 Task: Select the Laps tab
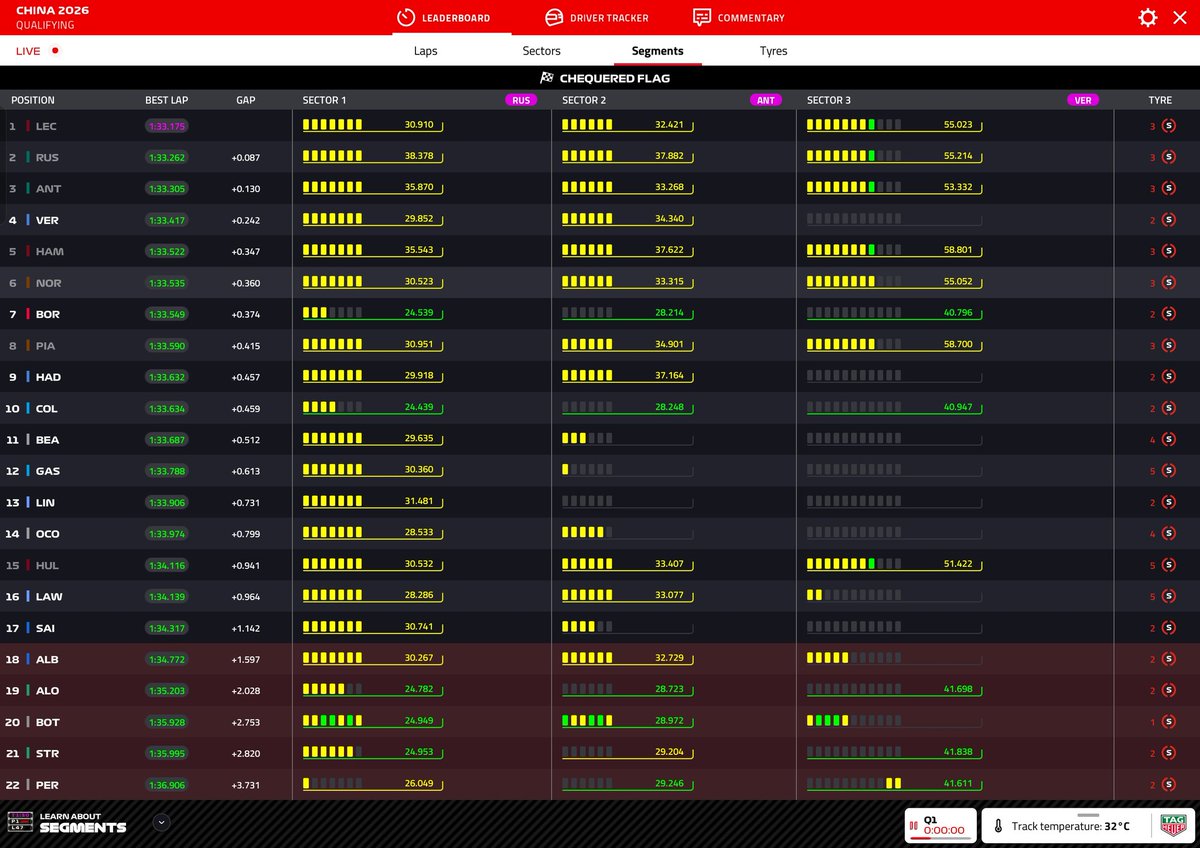(426, 51)
